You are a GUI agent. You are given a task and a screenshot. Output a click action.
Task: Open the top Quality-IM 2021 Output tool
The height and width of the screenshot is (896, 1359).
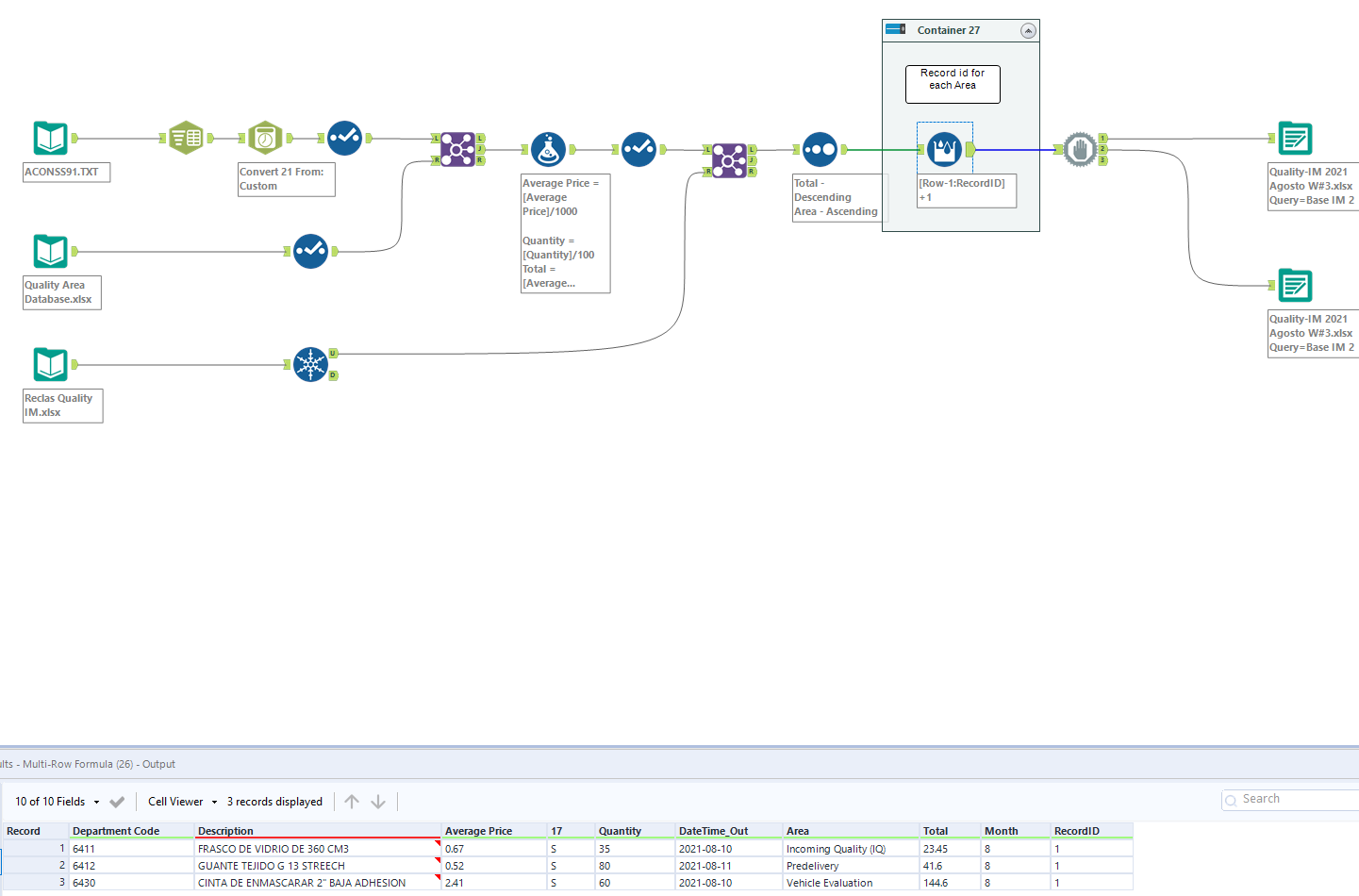point(1295,138)
